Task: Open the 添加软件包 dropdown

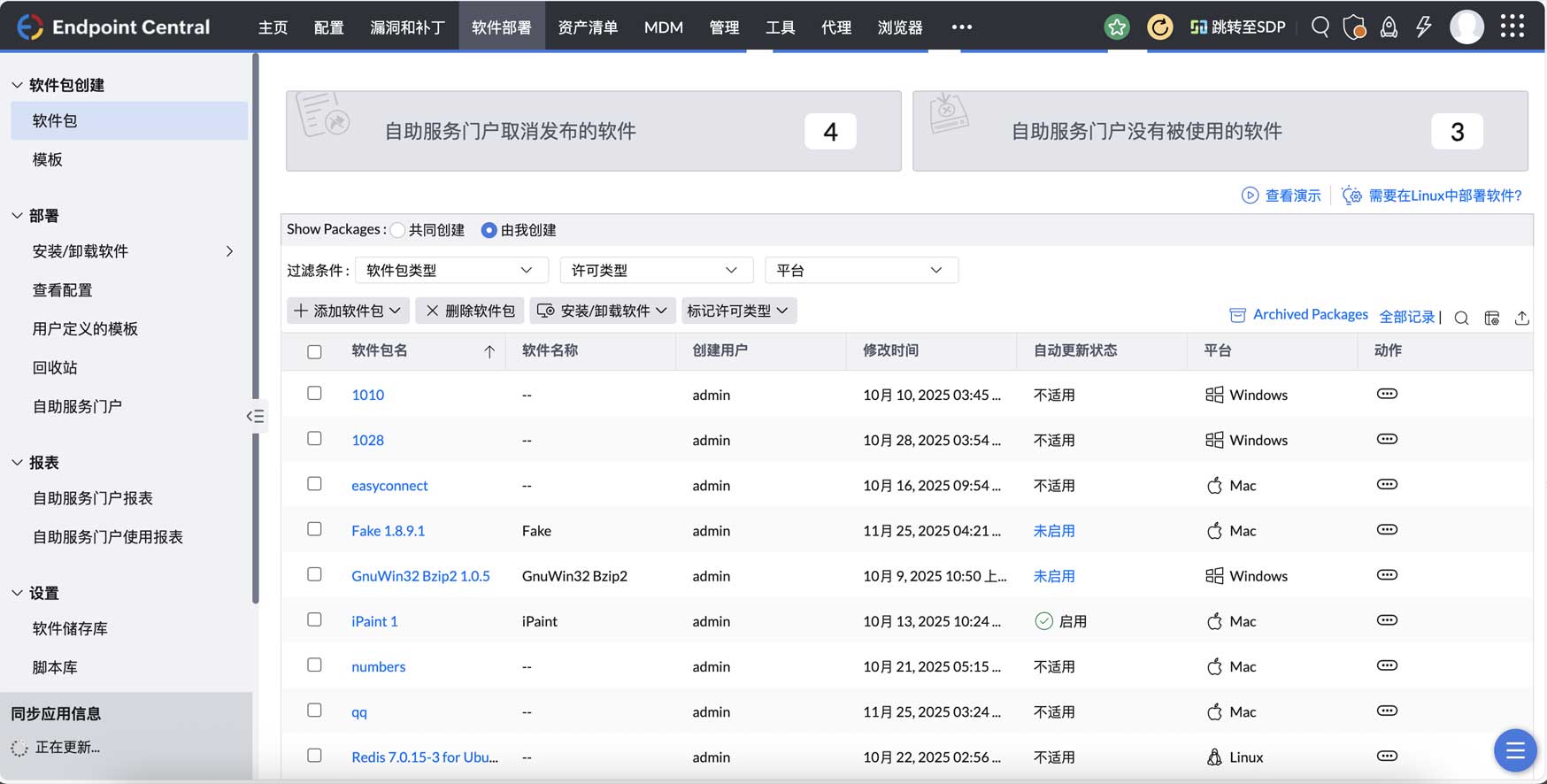Action: (x=348, y=311)
